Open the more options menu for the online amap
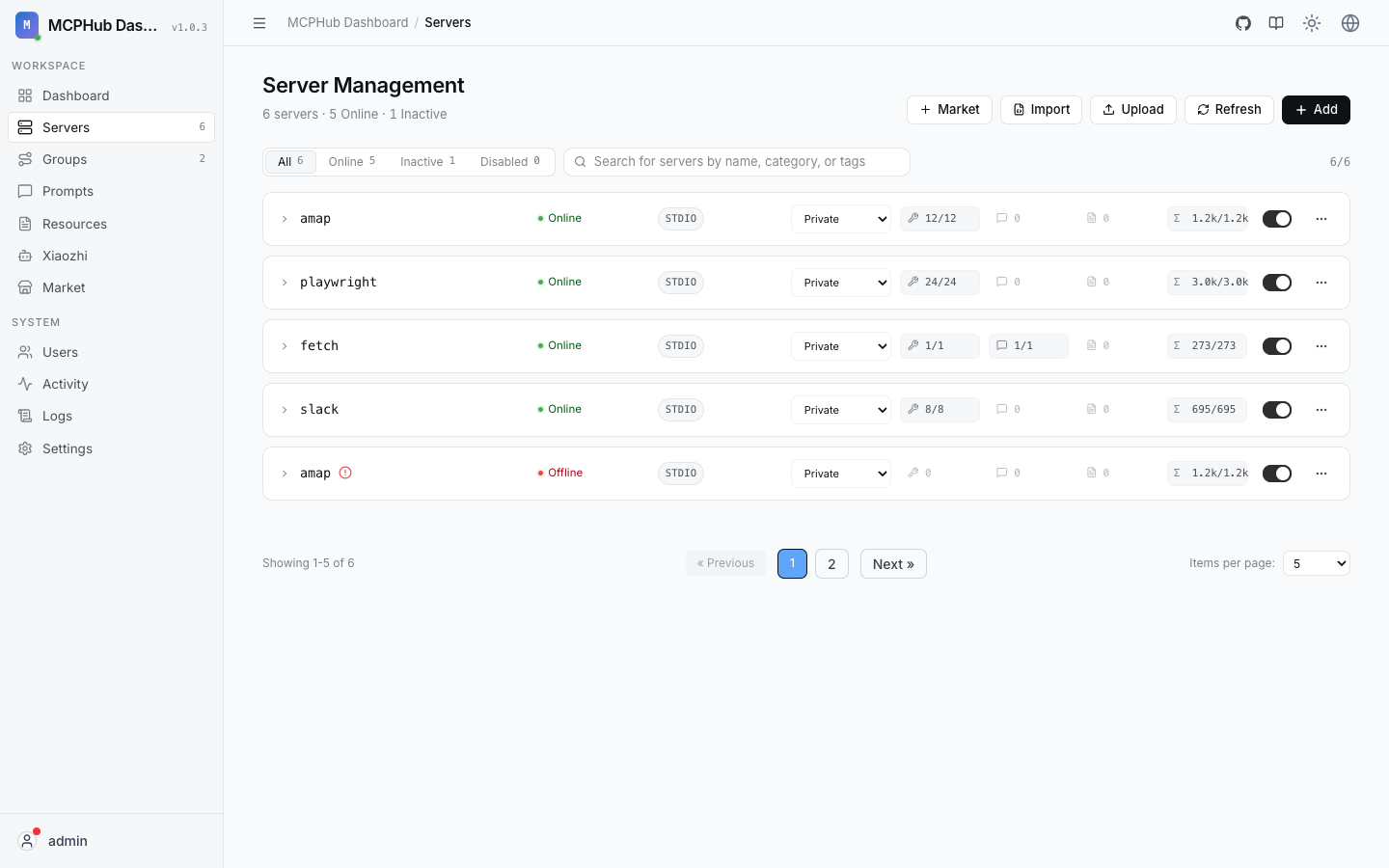 coord(1321,219)
